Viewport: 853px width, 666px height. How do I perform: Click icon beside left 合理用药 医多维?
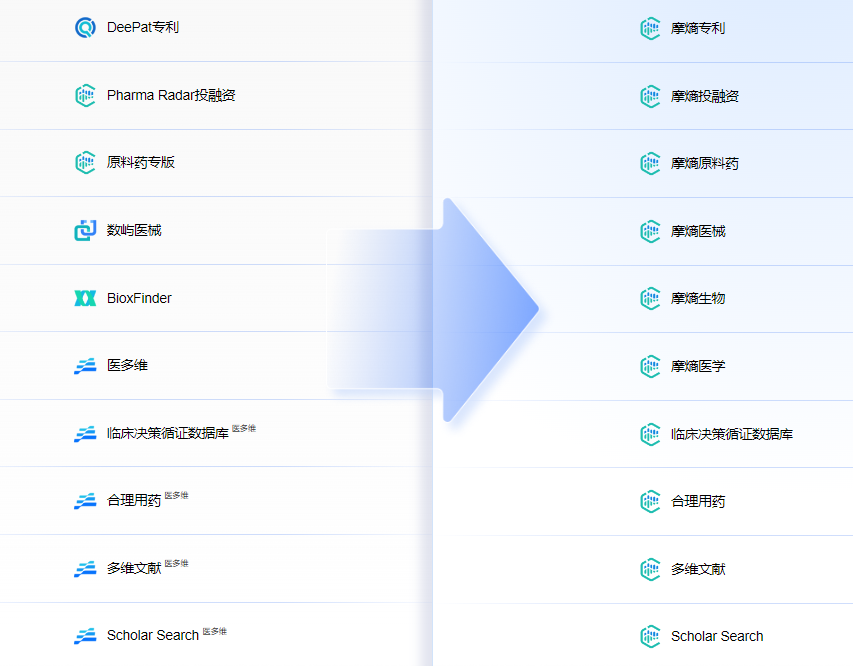(85, 501)
